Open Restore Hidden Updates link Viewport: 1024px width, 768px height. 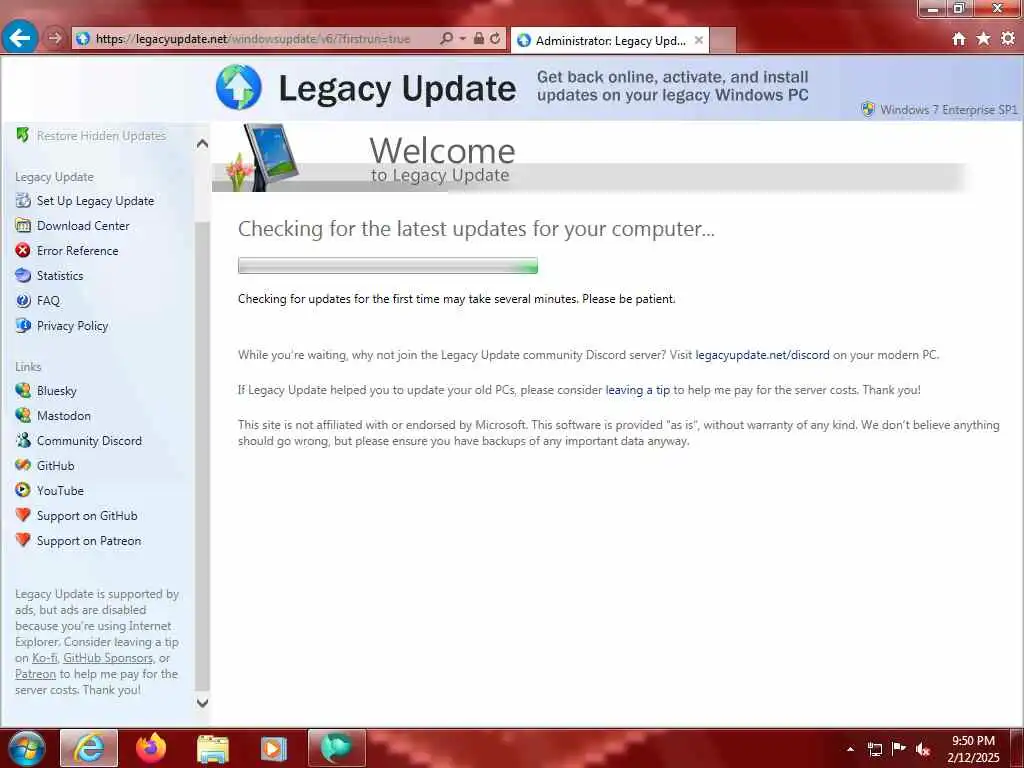coord(101,136)
